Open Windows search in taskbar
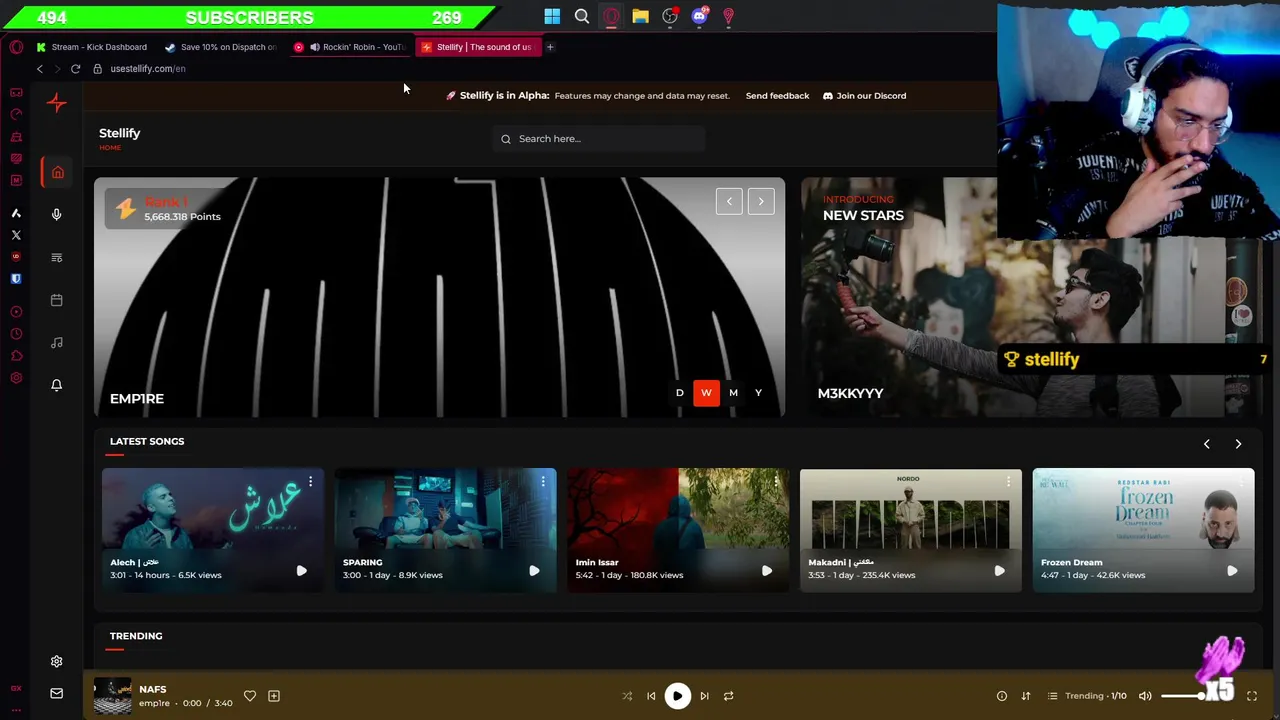The height and width of the screenshot is (720, 1280). pyautogui.click(x=582, y=16)
